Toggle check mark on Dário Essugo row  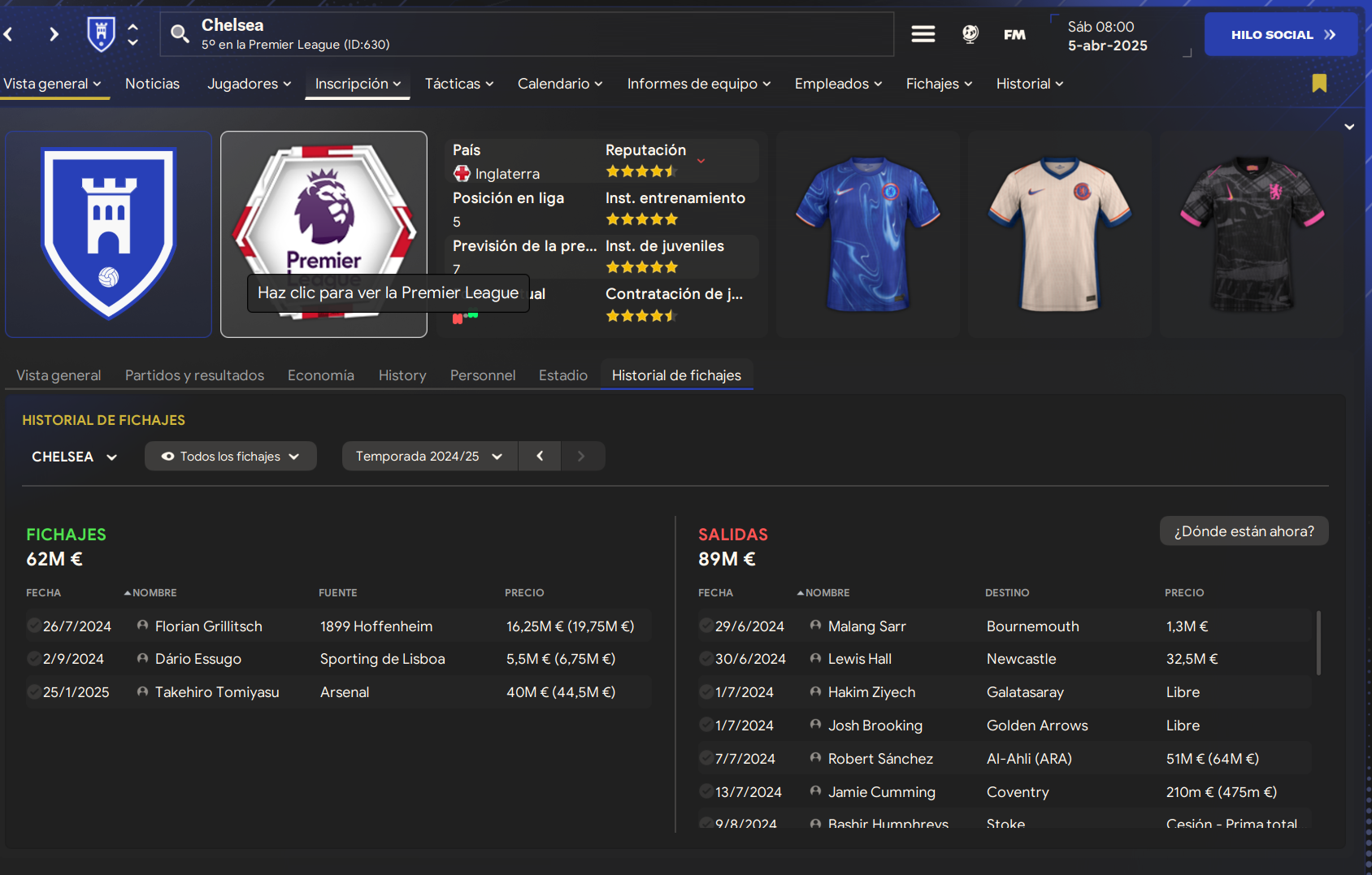point(34,658)
